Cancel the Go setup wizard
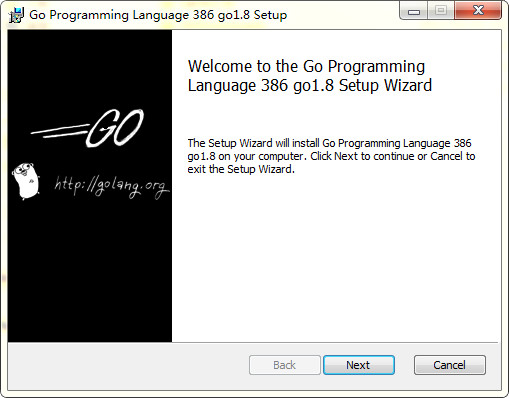509x398 pixels. 449,365
